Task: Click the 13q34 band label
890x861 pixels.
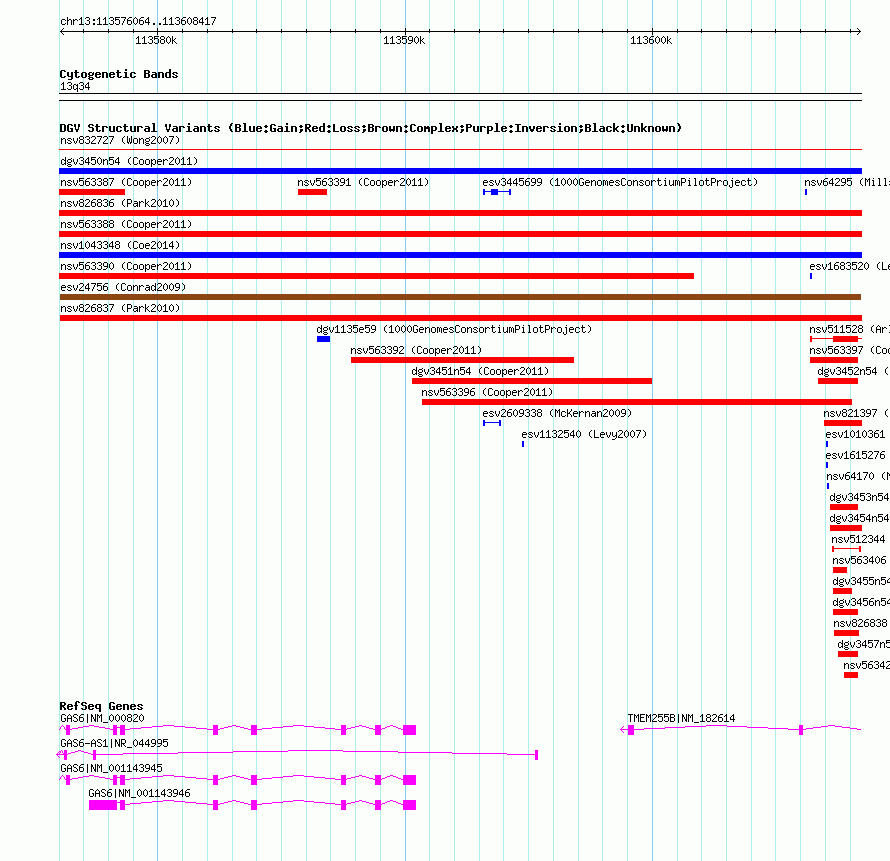Action: click(x=75, y=86)
